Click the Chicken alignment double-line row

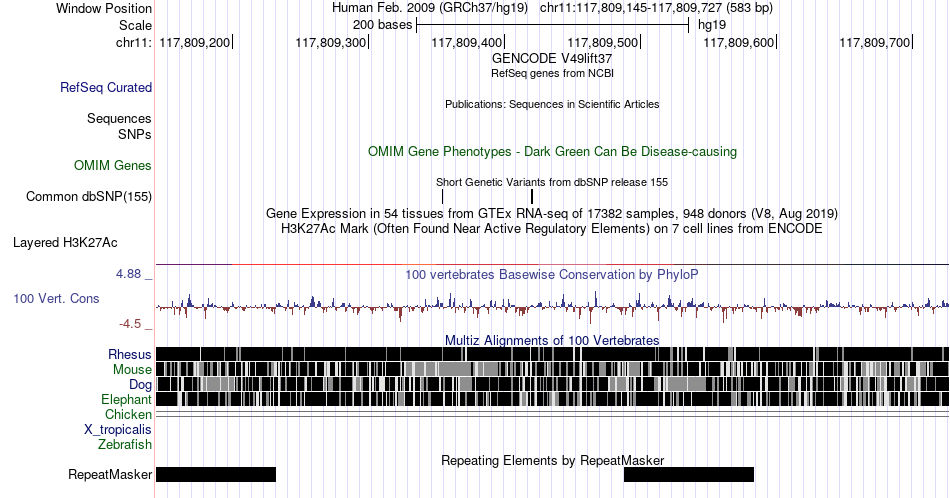click(x=552, y=414)
